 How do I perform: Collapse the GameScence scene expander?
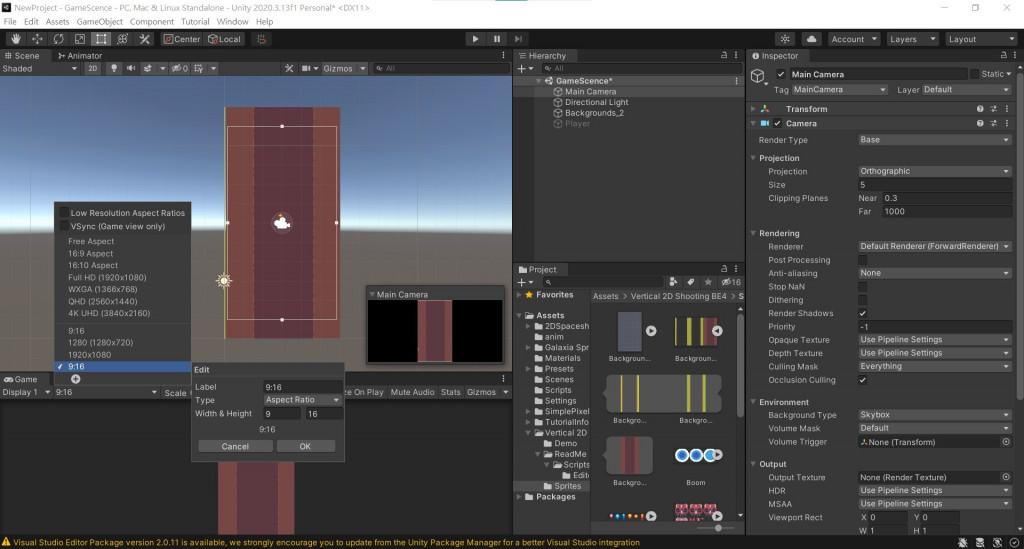[x=539, y=81]
